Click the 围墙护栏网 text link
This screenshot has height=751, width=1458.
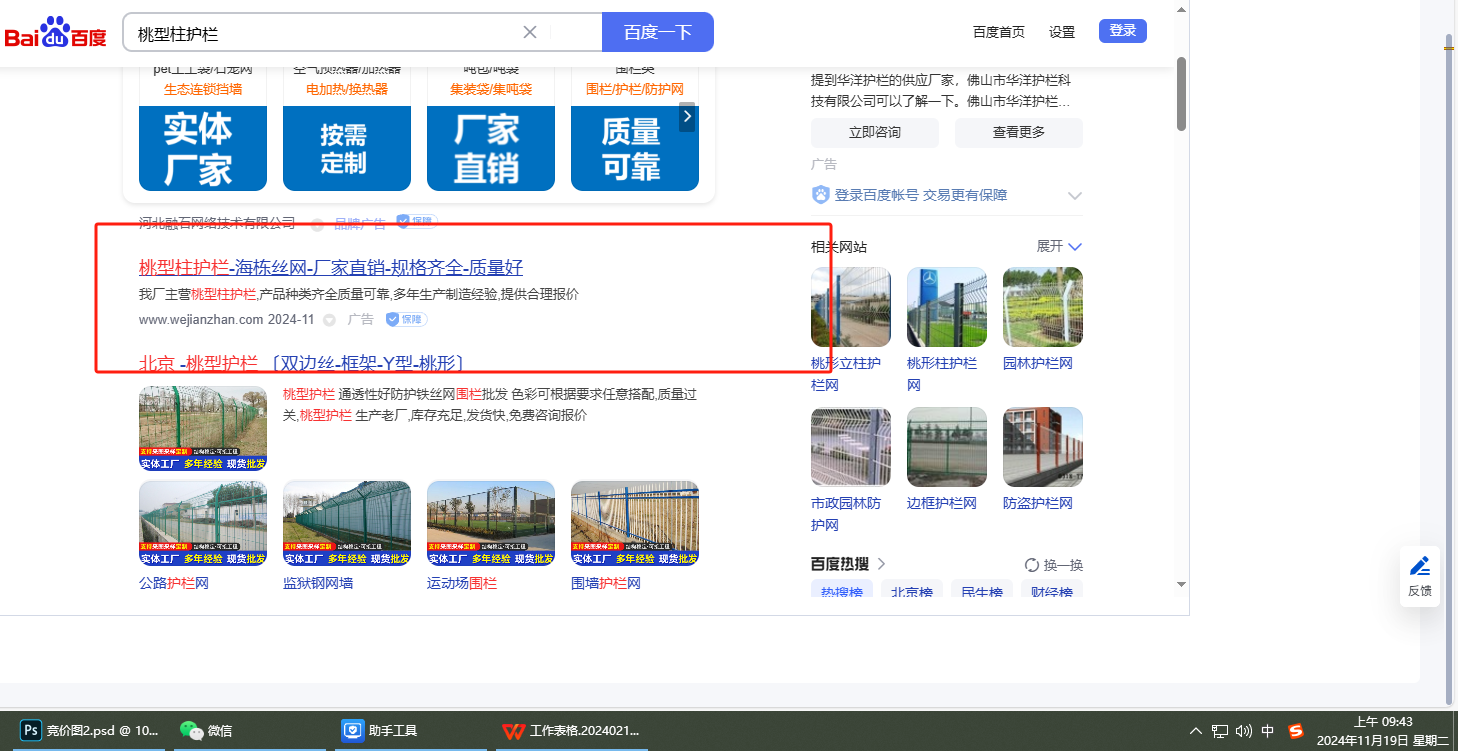606,583
